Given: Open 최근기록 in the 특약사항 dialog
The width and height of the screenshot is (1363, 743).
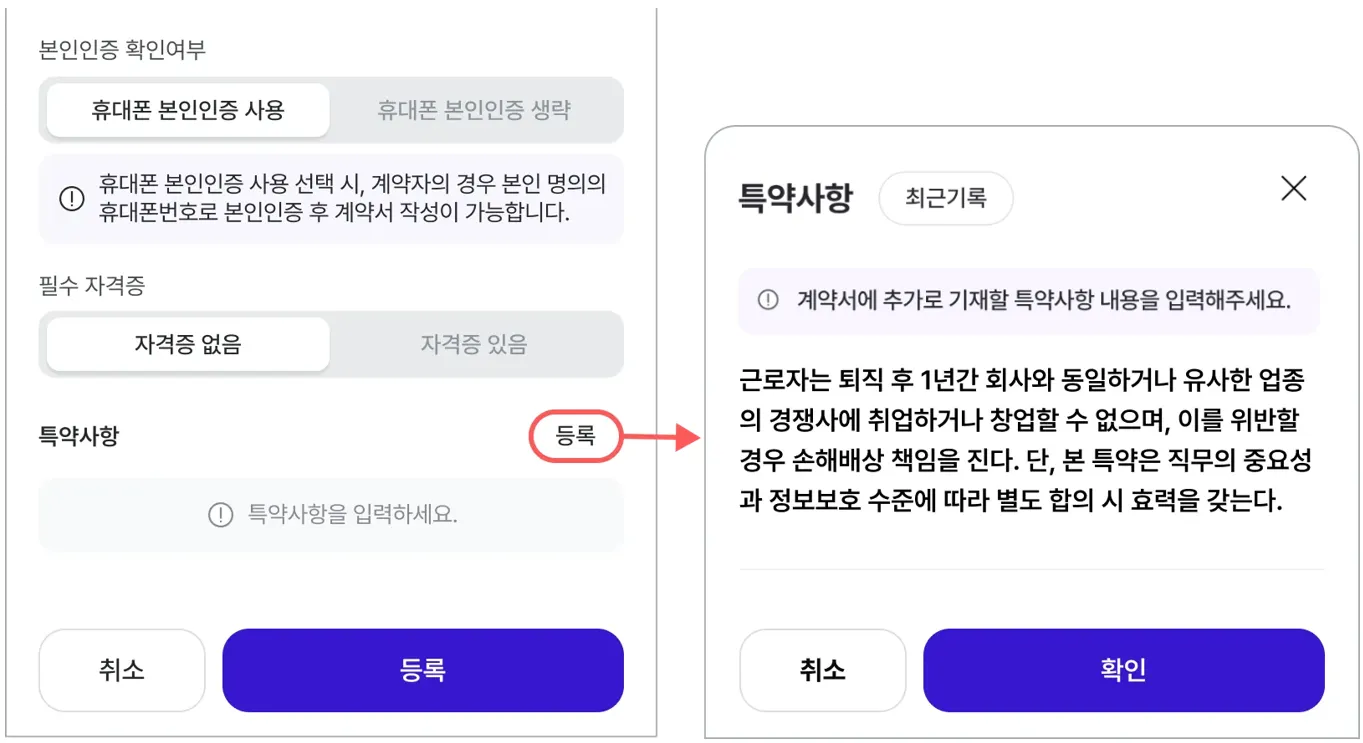Looking at the screenshot, I should point(945,198).
